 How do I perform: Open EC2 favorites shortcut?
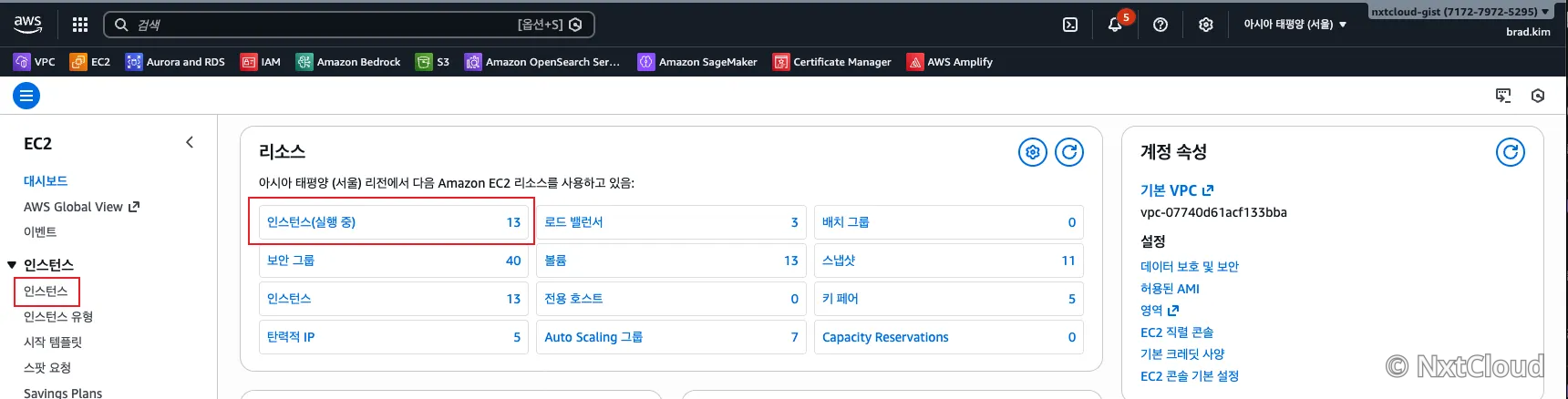(x=90, y=62)
